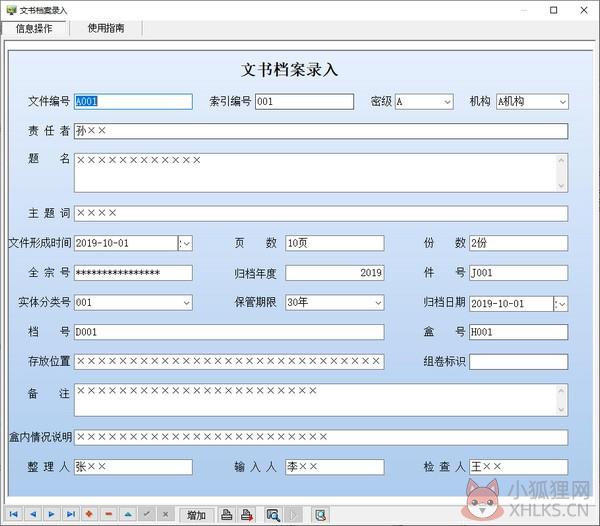Screen dimensions: 600x526
Task: Close the 文书档案录入 window
Action: [x=584, y=10]
